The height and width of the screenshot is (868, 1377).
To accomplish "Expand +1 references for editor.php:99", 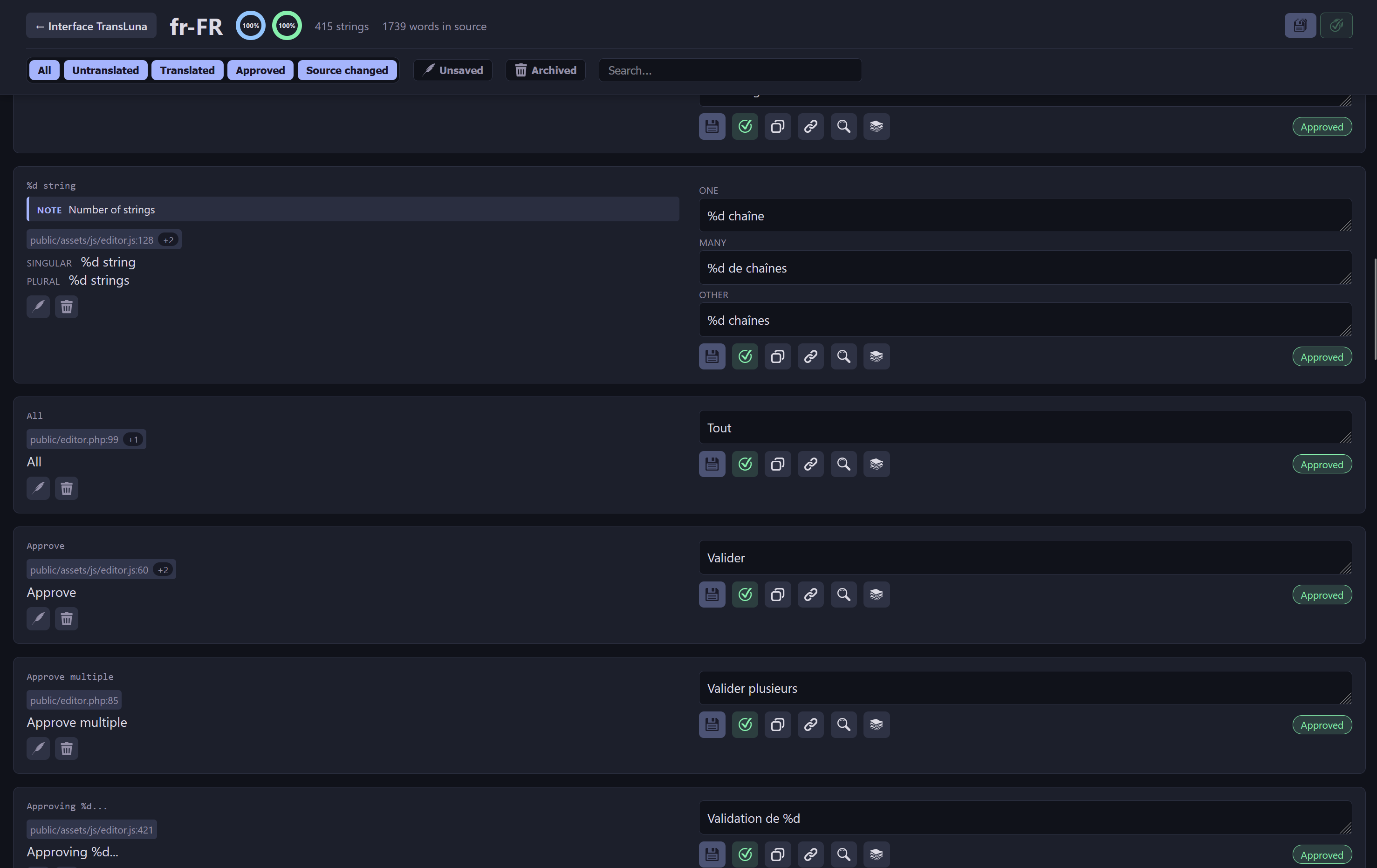I will (133, 440).
